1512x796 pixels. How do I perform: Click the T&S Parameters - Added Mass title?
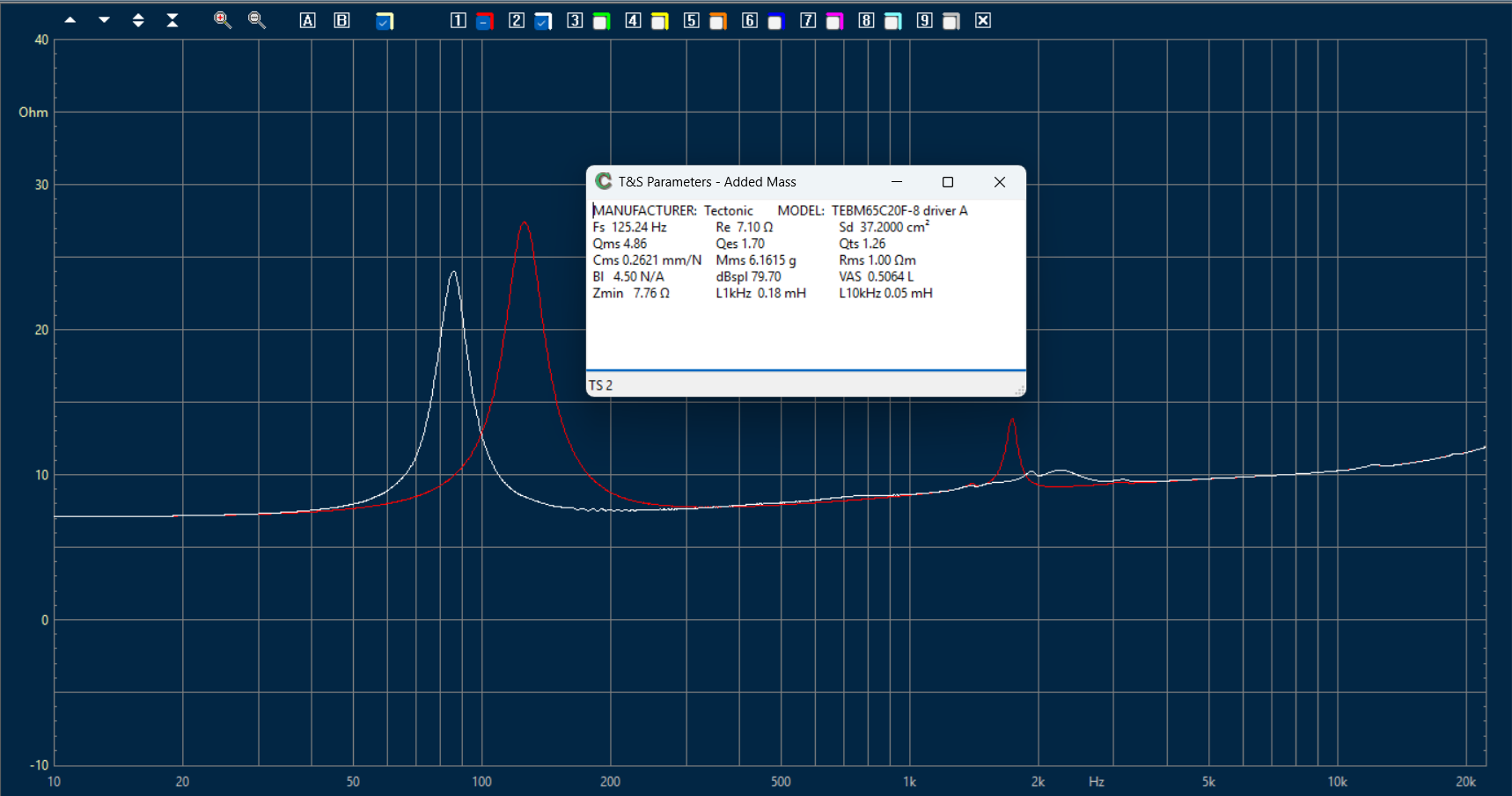pos(707,182)
